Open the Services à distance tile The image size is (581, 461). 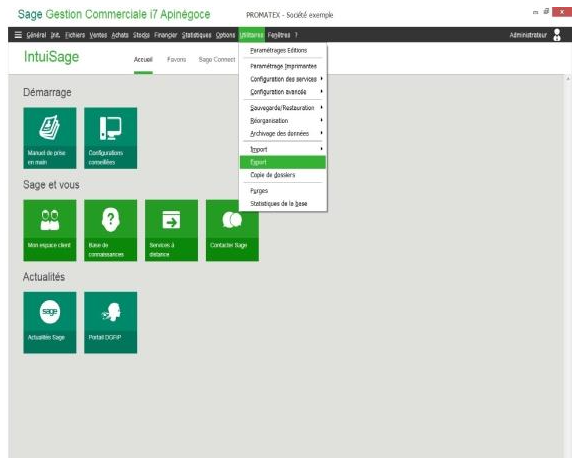point(171,230)
